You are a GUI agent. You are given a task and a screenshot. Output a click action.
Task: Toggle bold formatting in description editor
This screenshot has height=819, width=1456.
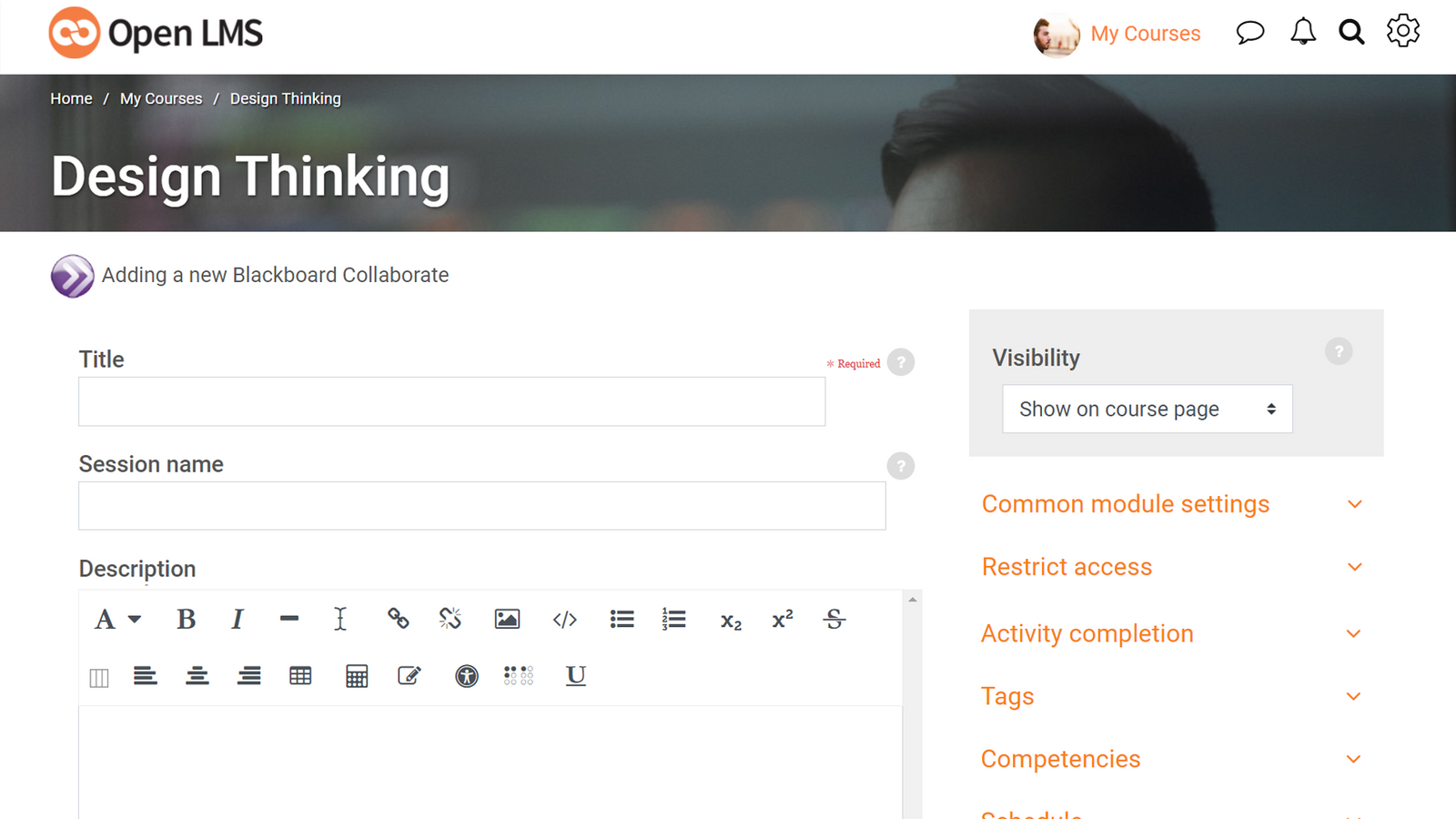point(186,620)
